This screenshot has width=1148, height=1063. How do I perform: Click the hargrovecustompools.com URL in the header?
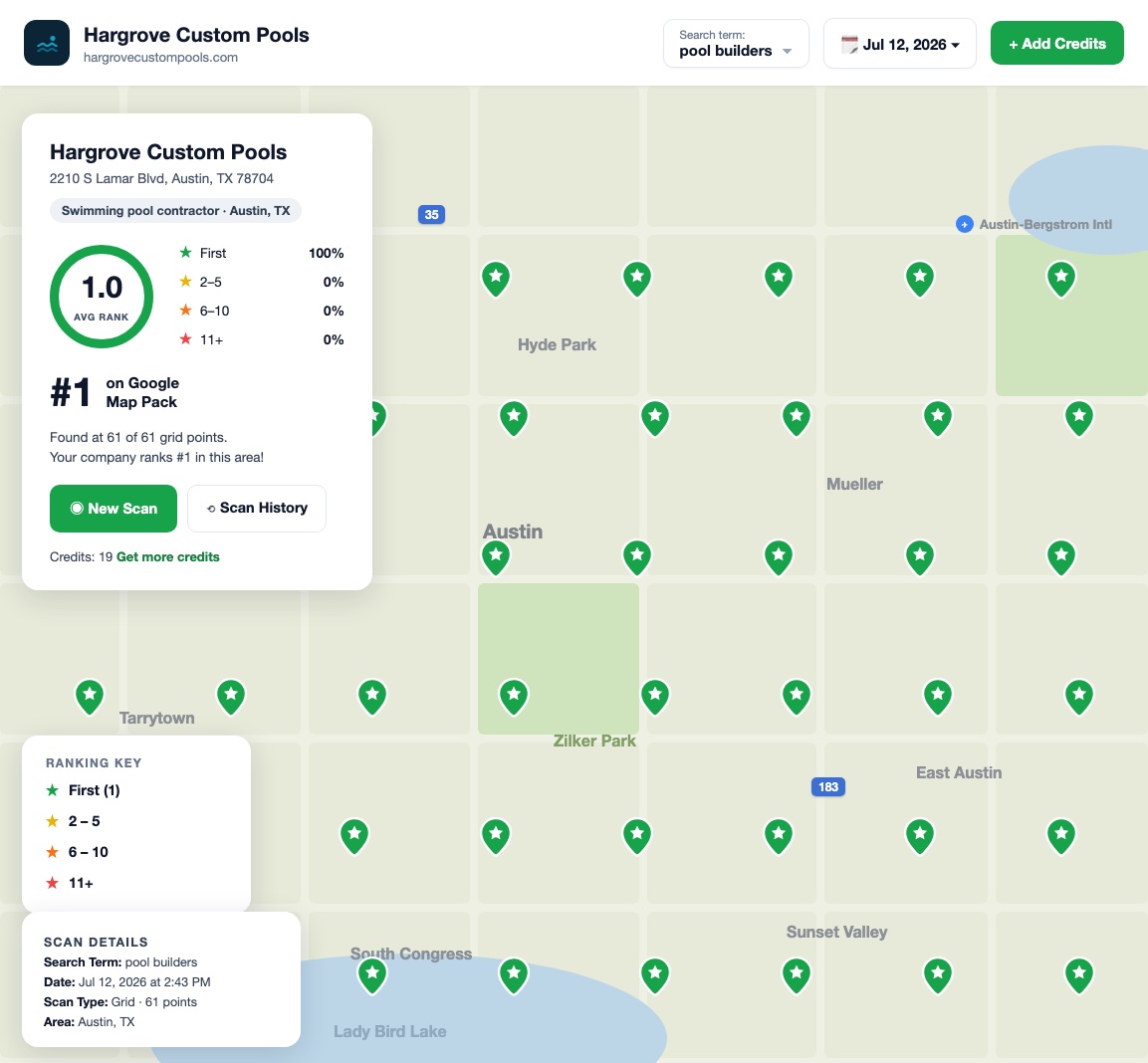[160, 57]
